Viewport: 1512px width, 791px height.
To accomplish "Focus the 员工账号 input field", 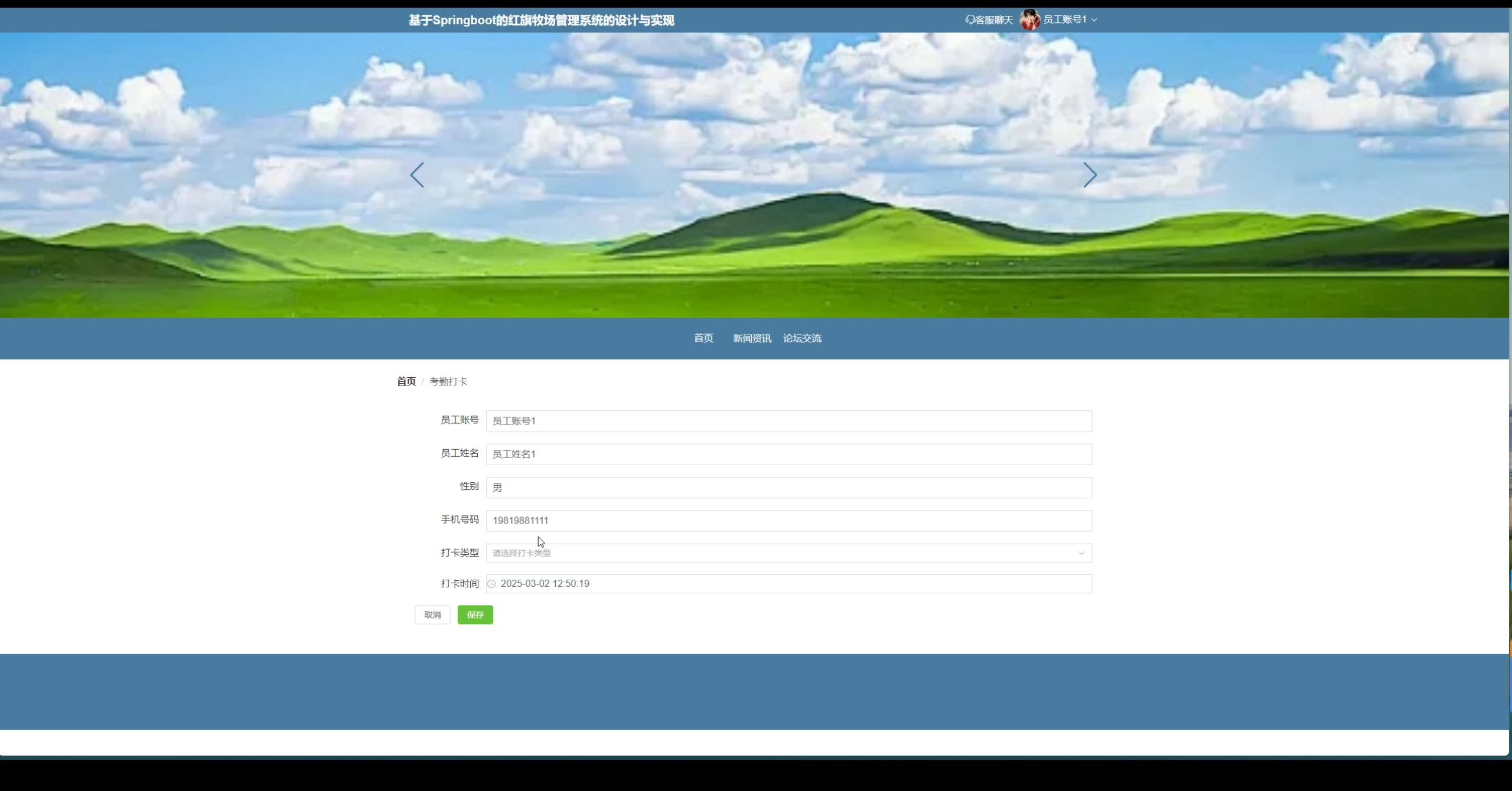I will [788, 421].
